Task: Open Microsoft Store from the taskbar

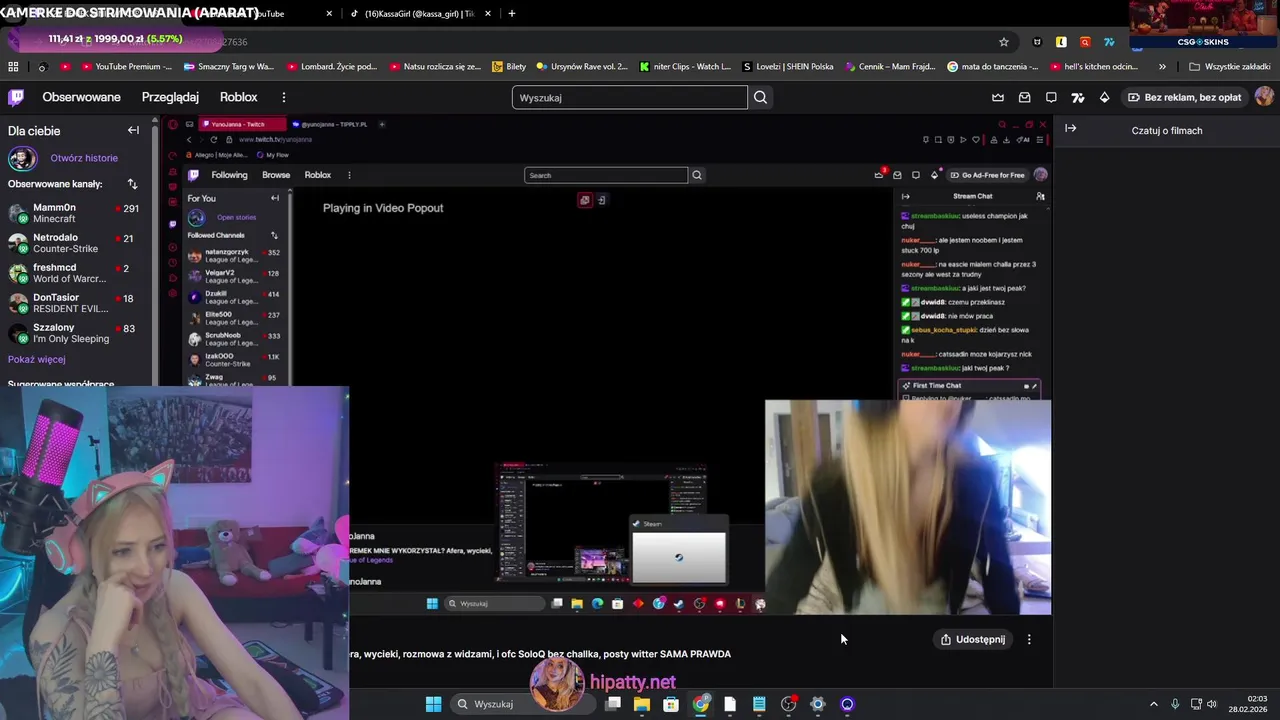Action: 671,704
